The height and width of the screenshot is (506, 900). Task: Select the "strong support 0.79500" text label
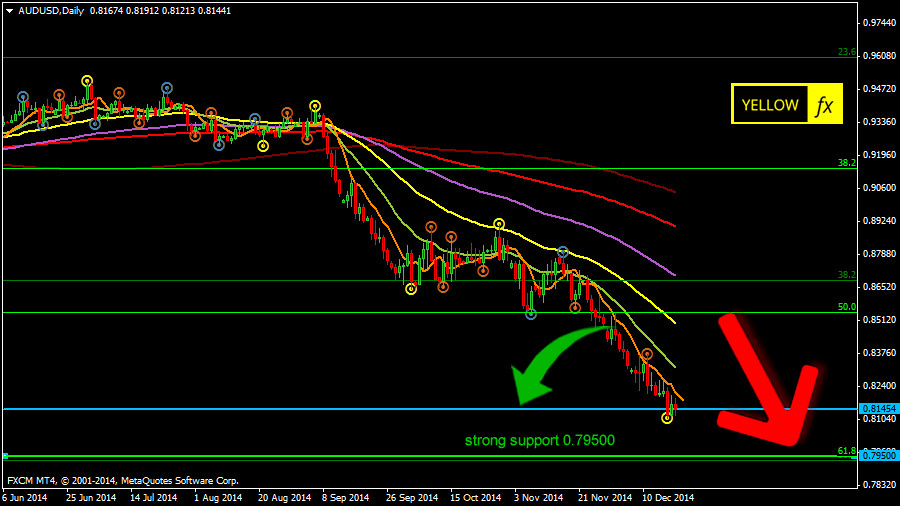pyautogui.click(x=539, y=440)
